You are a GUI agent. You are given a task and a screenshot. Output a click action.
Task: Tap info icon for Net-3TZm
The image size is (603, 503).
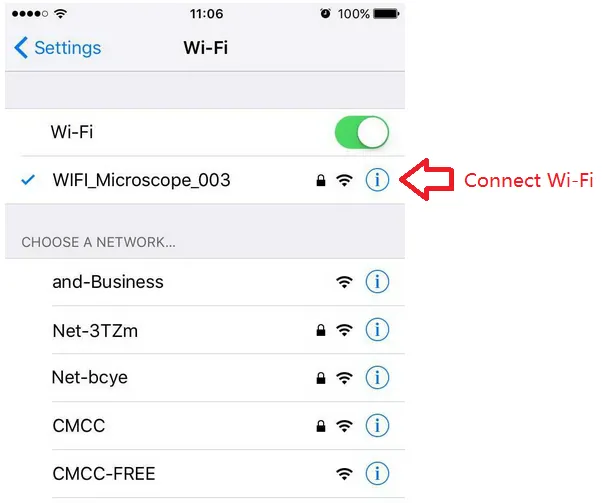[377, 330]
